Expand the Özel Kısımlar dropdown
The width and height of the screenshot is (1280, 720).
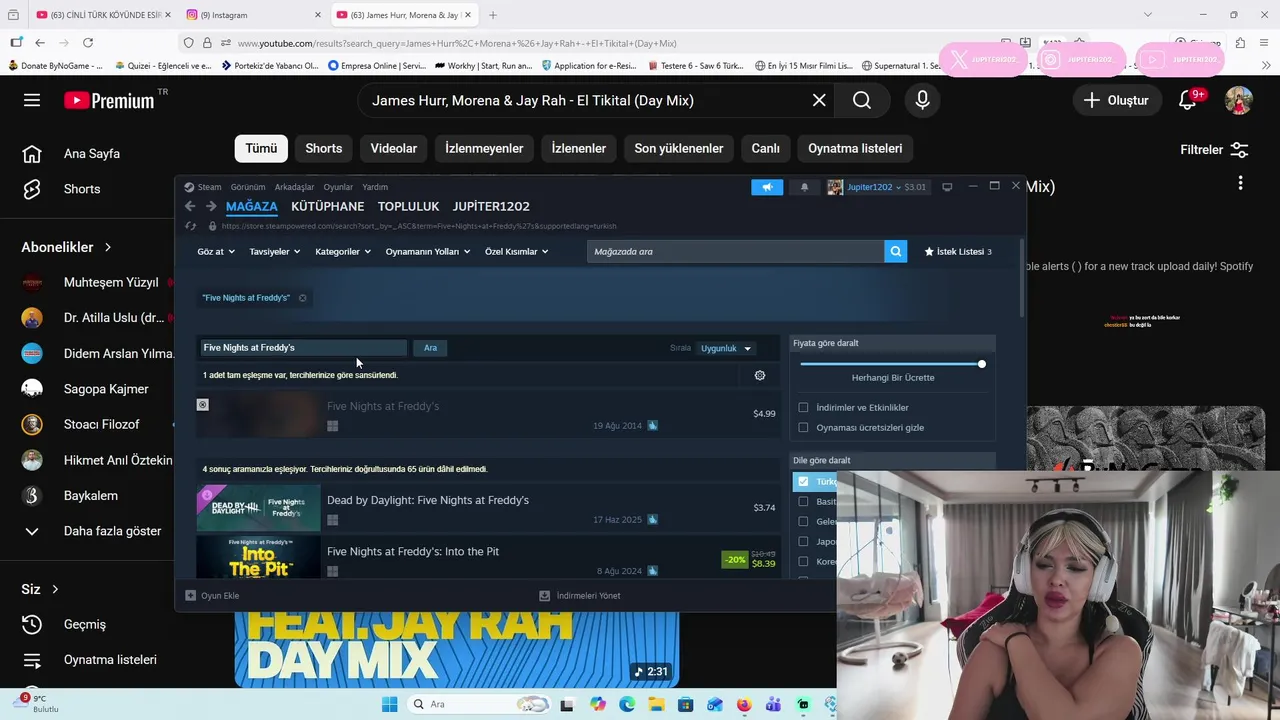click(x=516, y=252)
